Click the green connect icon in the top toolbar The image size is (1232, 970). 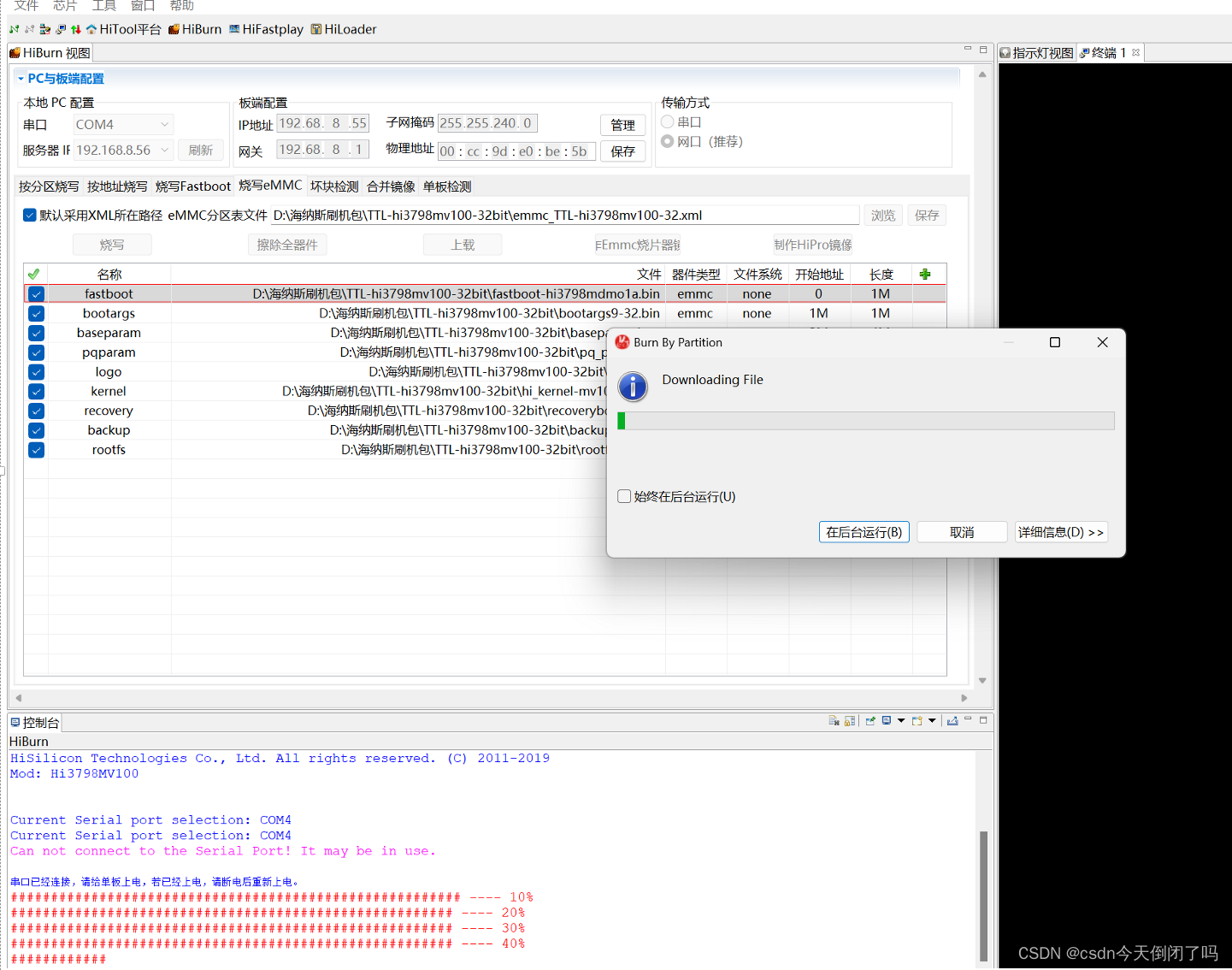(14, 29)
